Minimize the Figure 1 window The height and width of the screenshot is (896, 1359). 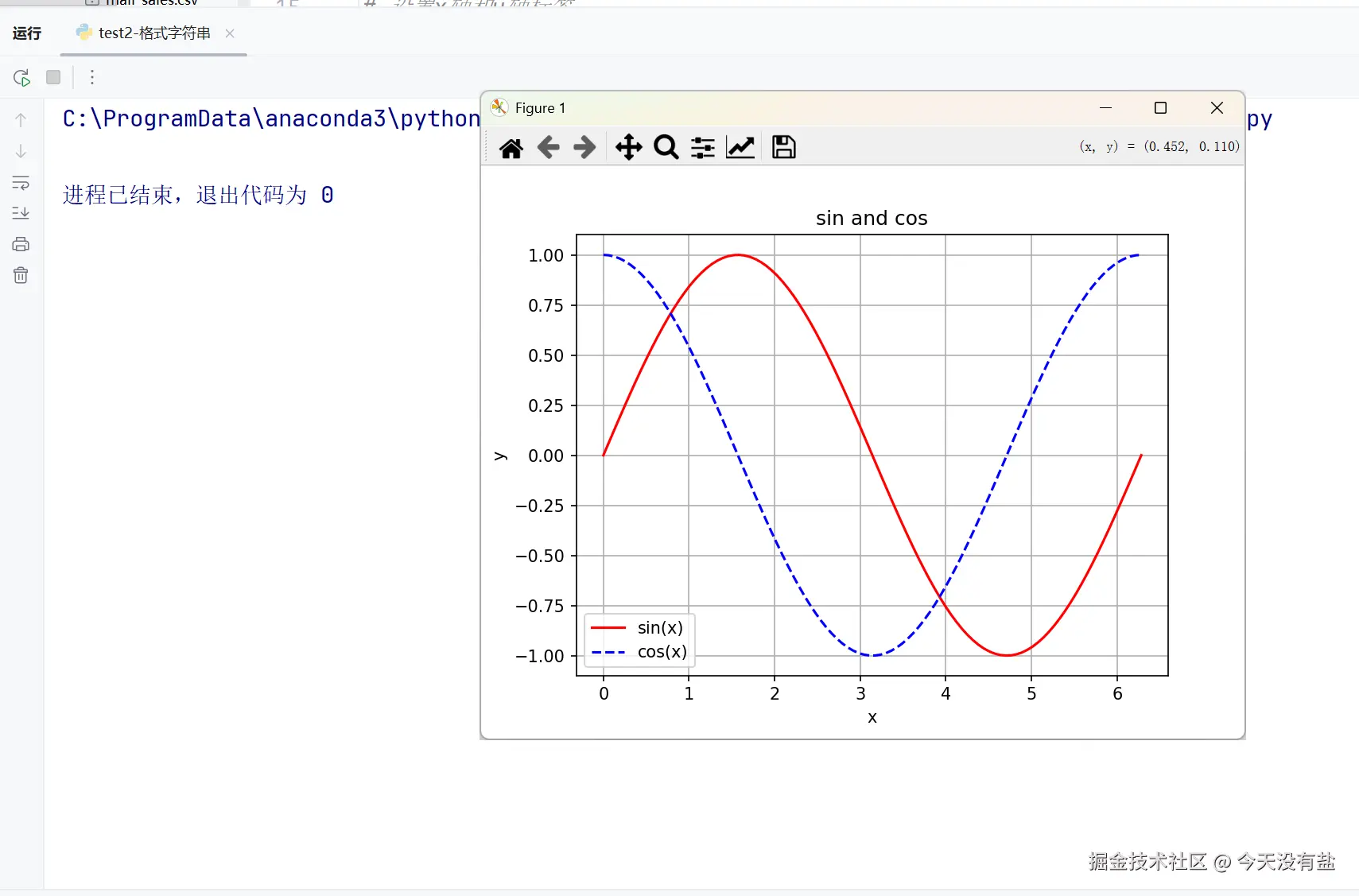pos(1105,107)
